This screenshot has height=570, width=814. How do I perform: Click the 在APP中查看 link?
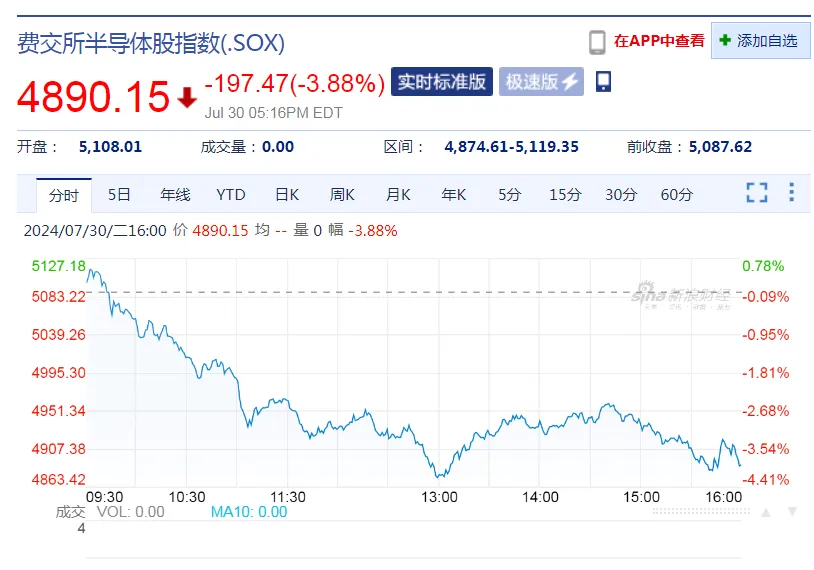(x=659, y=41)
